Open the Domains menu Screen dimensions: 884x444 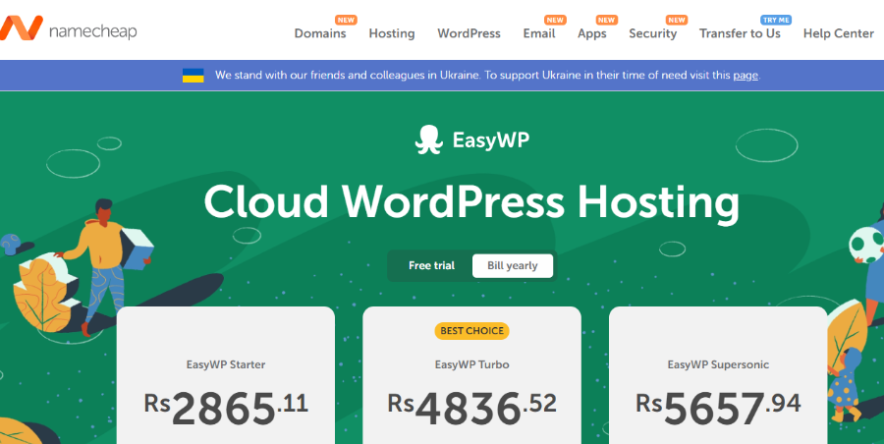320,33
